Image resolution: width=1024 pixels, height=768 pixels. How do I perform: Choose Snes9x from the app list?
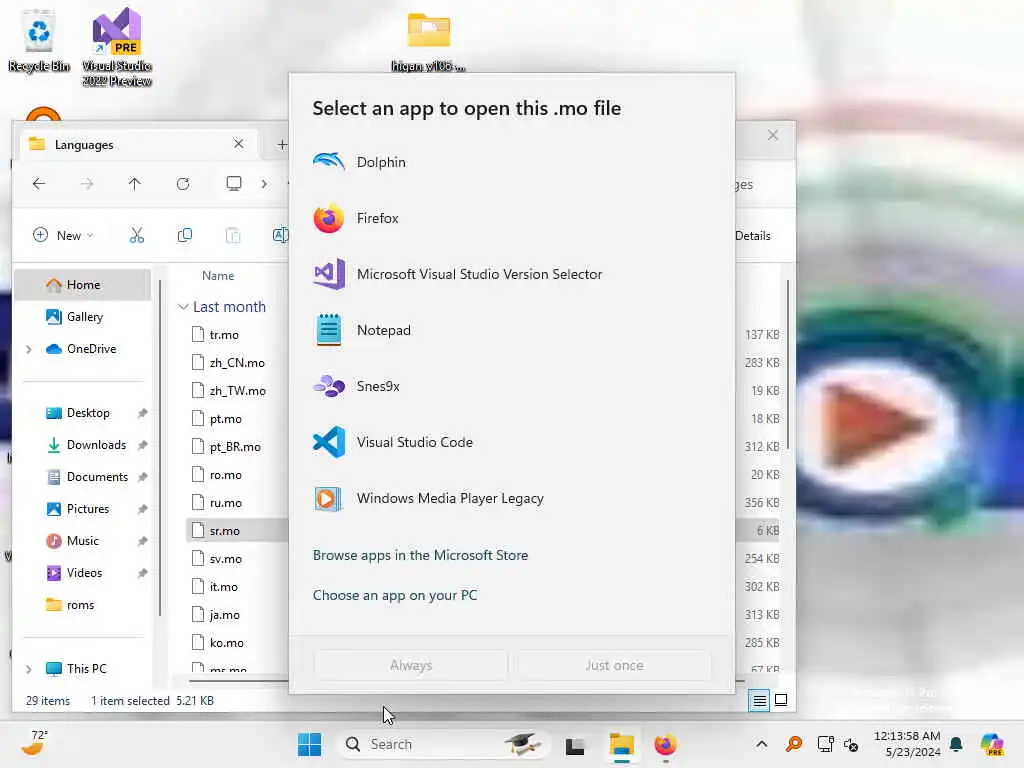(x=511, y=387)
